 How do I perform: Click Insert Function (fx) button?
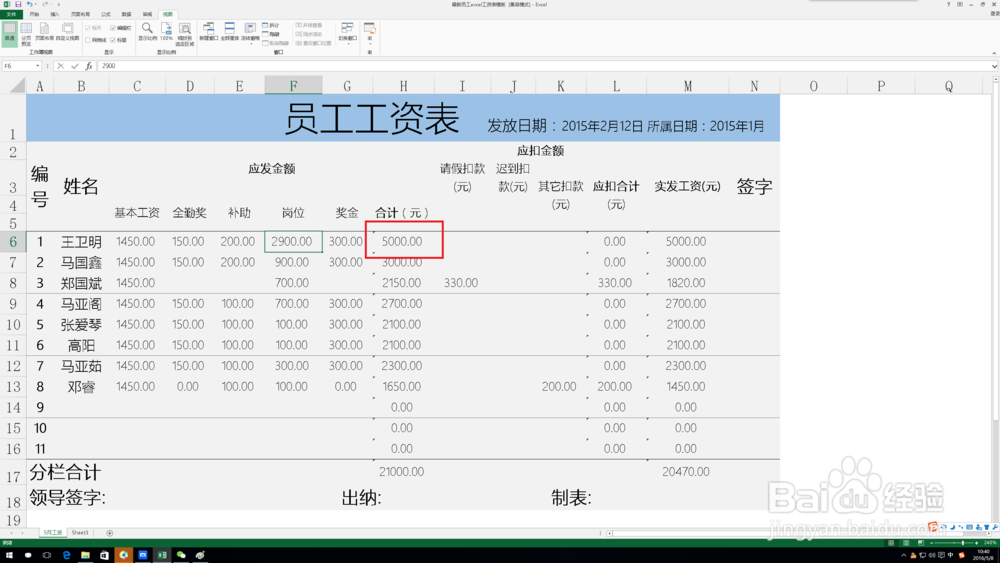(89, 66)
